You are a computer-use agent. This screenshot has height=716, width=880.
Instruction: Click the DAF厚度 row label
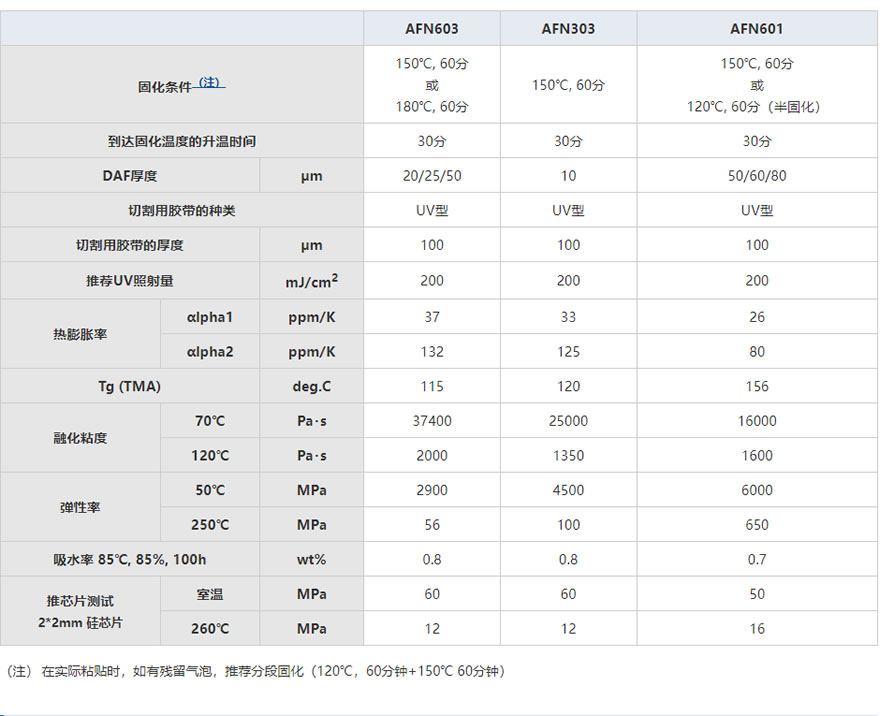tap(130, 176)
